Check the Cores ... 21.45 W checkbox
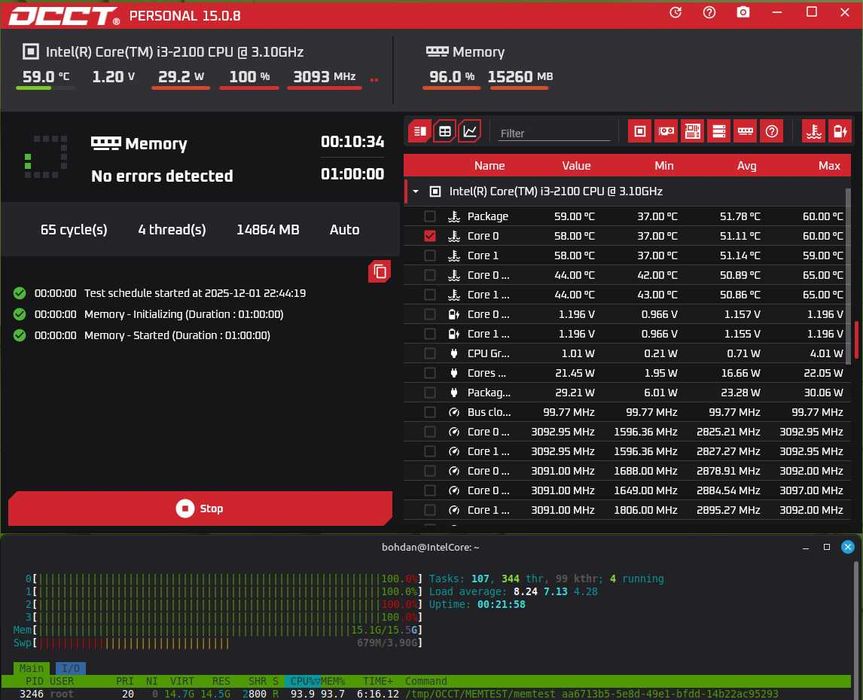The image size is (863, 700). click(430, 373)
